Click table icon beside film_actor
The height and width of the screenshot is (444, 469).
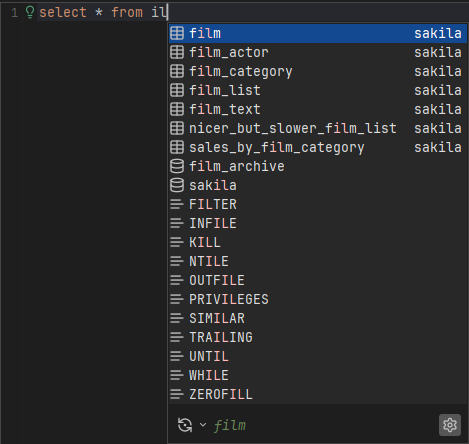(x=177, y=52)
